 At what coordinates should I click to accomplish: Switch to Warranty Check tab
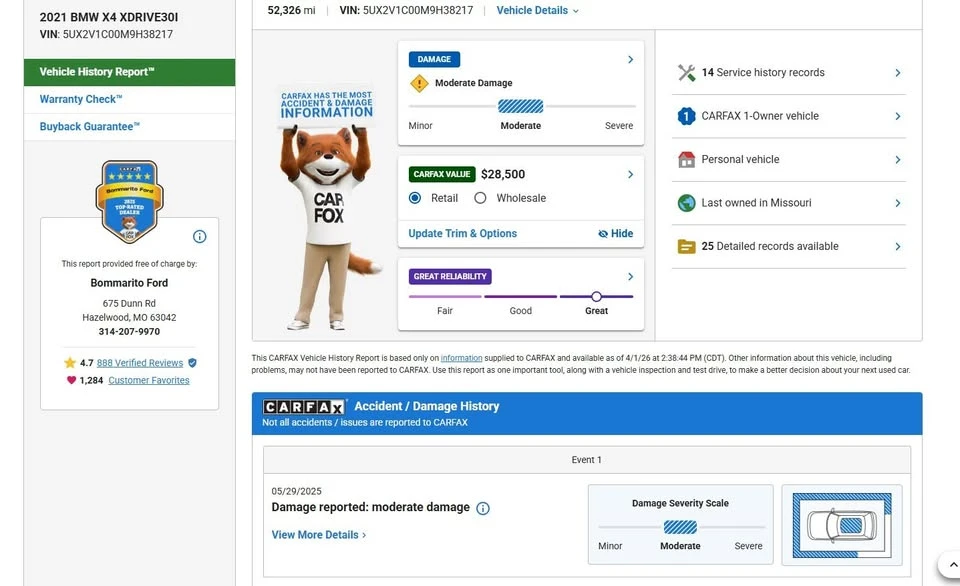coord(129,99)
